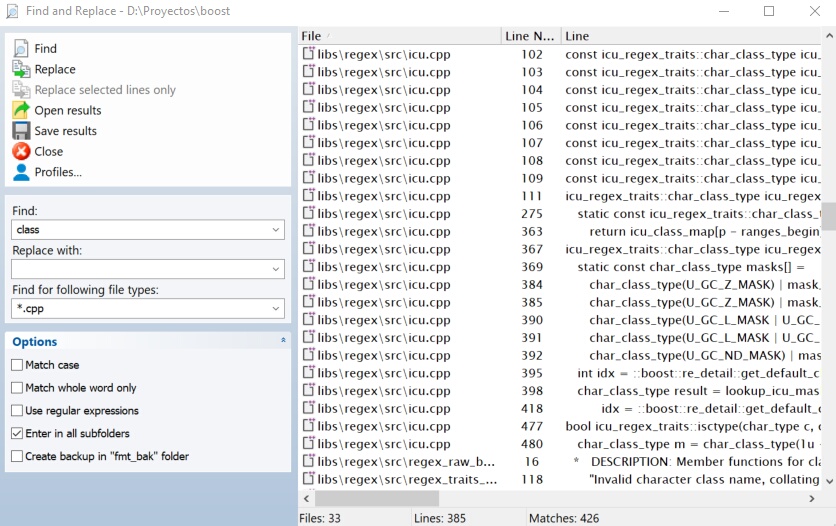Viewport: 836px width, 526px height.
Task: Sort results by Line column header
Action: tap(692, 36)
